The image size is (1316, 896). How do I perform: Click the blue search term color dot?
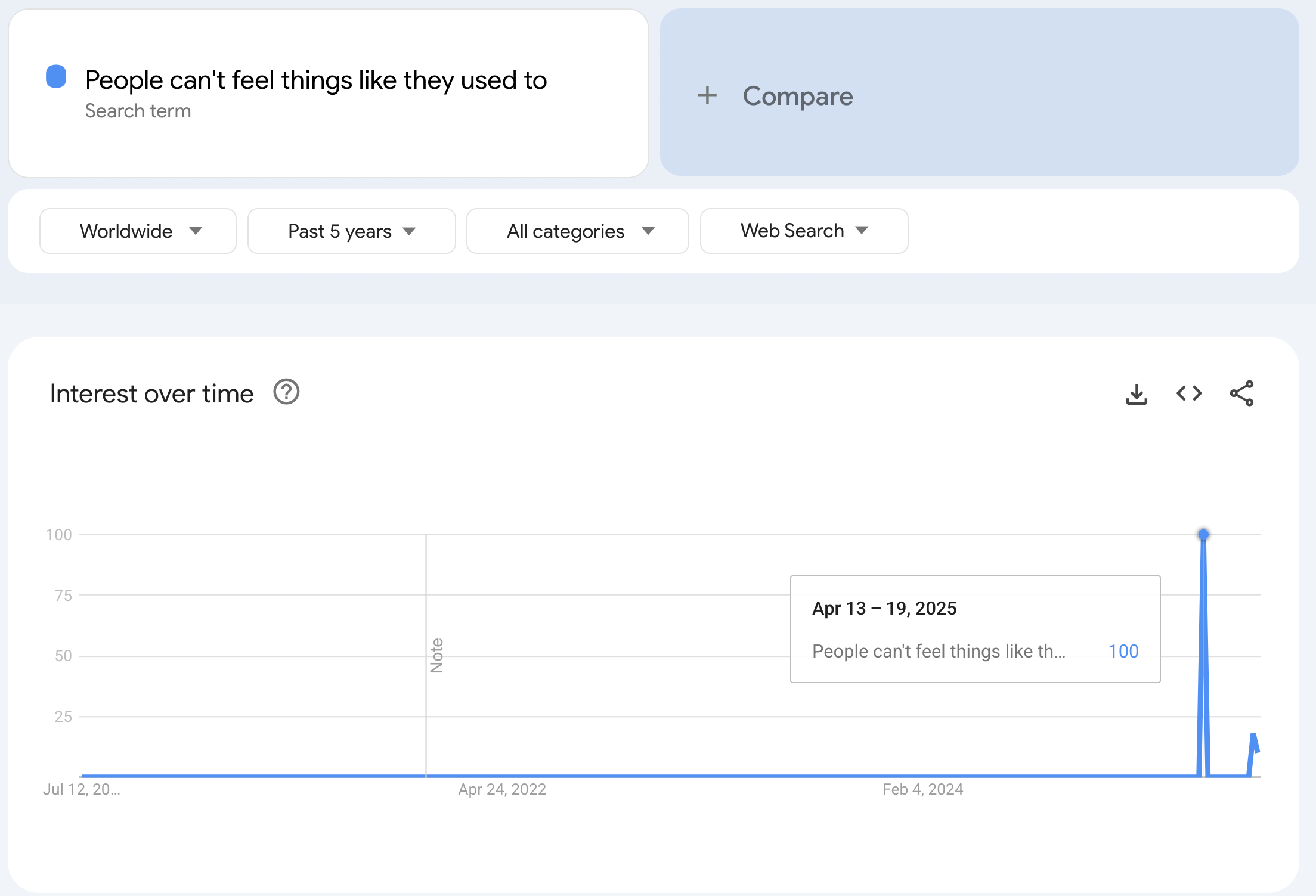click(x=56, y=77)
